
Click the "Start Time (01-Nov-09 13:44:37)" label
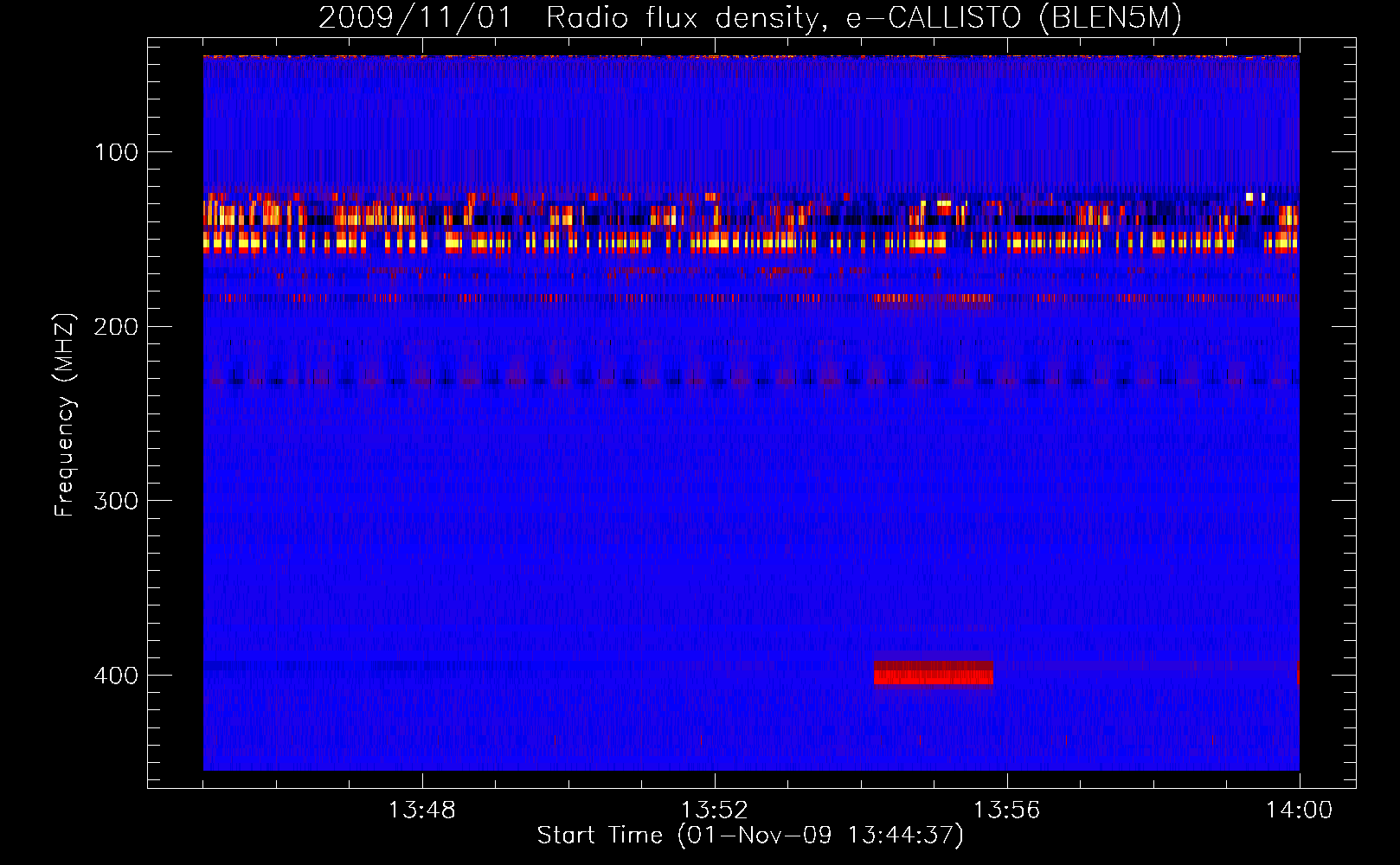750,836
